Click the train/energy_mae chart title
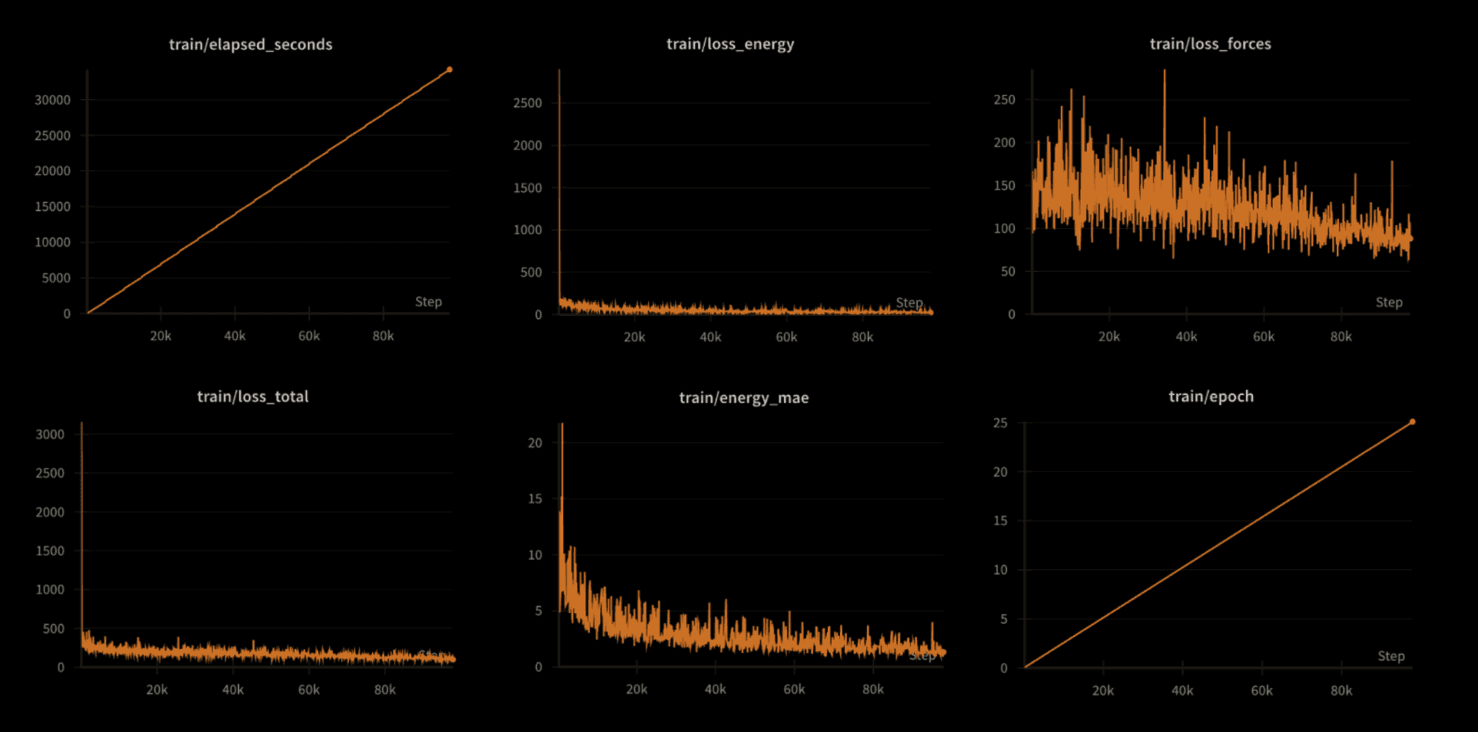 (743, 398)
